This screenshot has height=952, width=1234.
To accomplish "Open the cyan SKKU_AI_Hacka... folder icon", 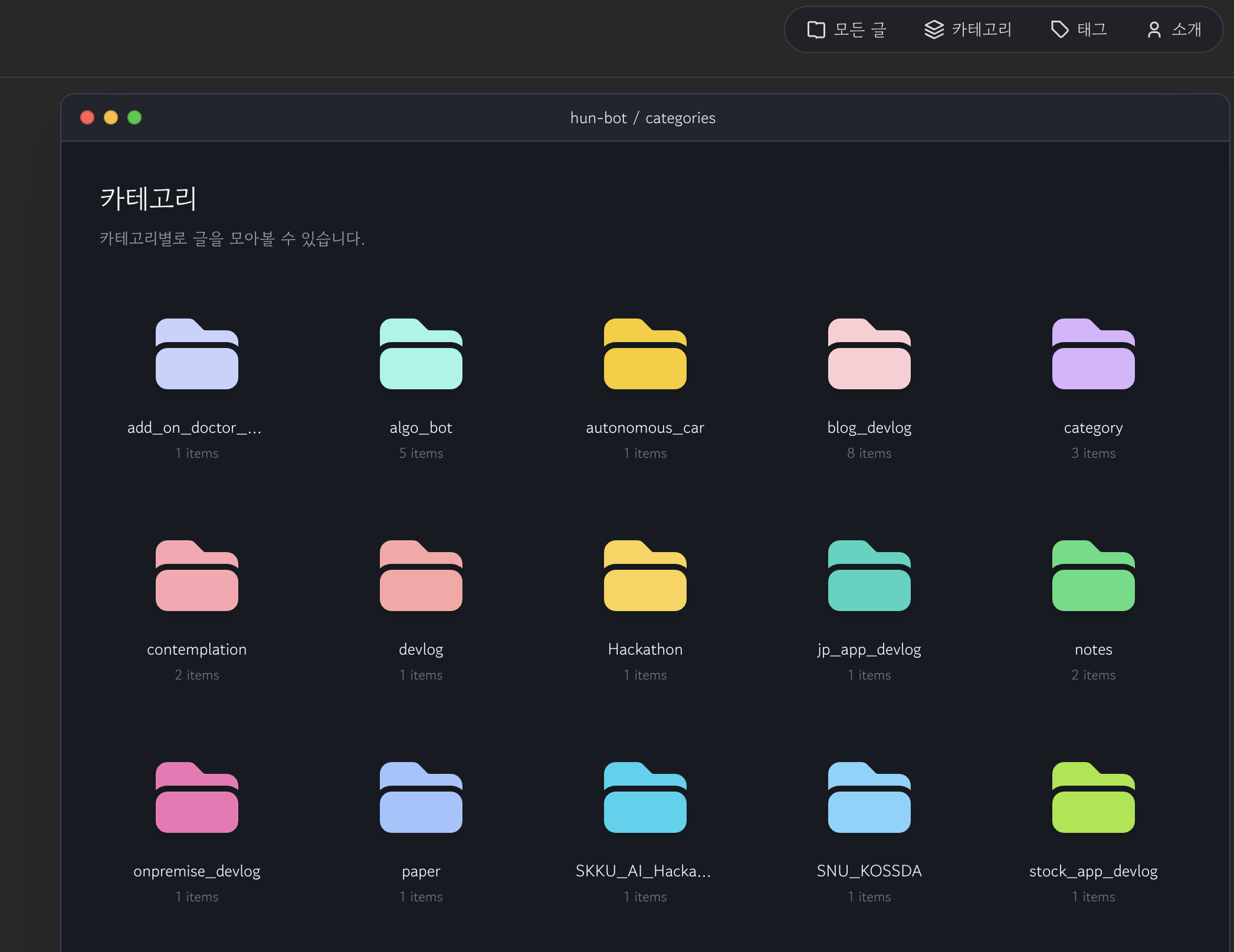I will click(645, 797).
